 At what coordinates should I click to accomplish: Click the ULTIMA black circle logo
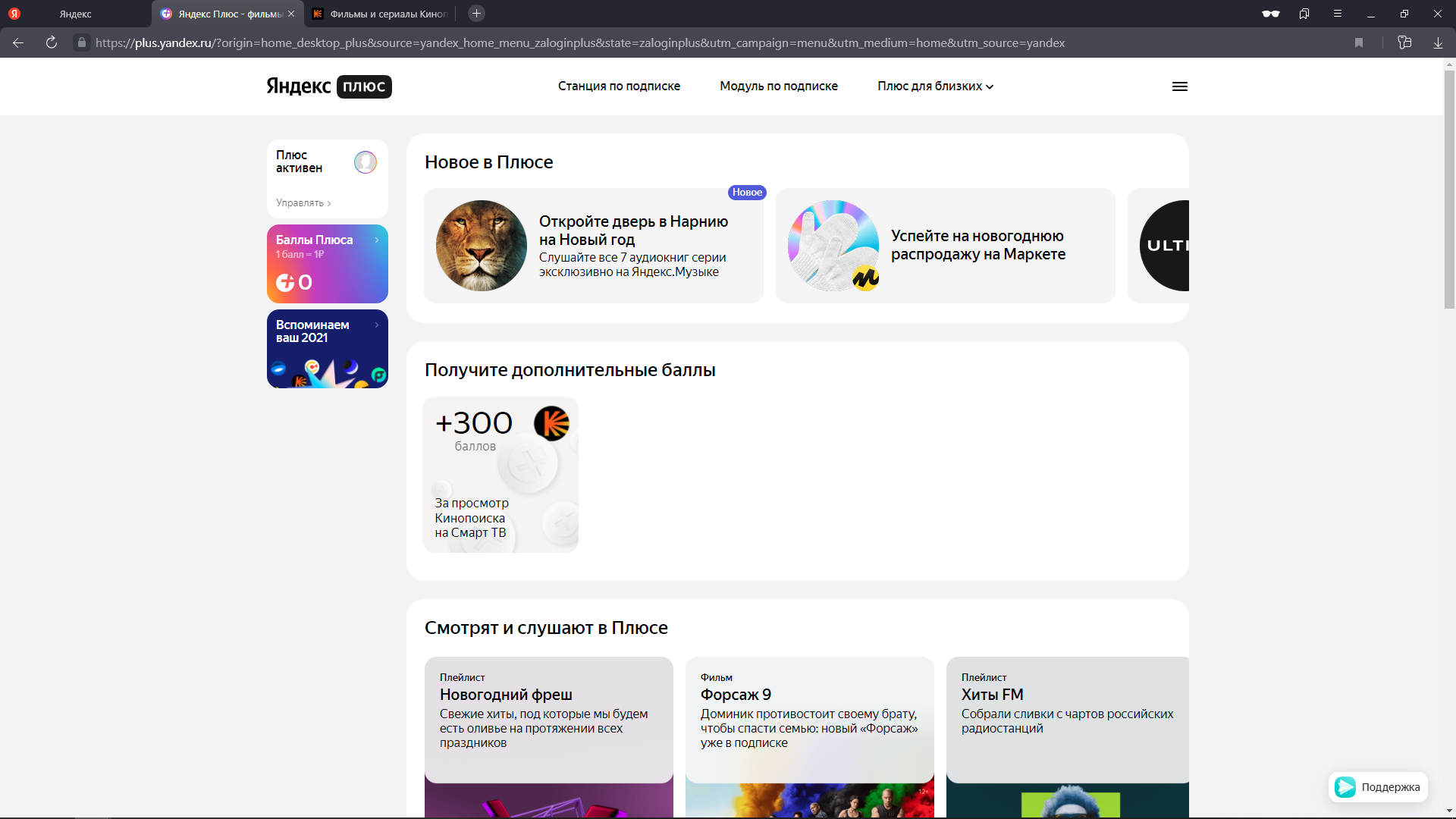point(1165,246)
